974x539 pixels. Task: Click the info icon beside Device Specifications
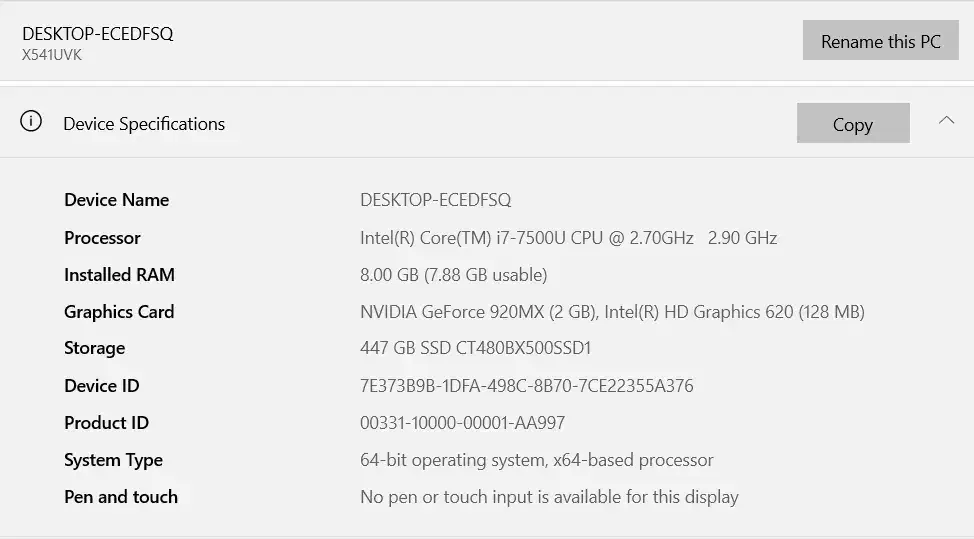pos(31,122)
